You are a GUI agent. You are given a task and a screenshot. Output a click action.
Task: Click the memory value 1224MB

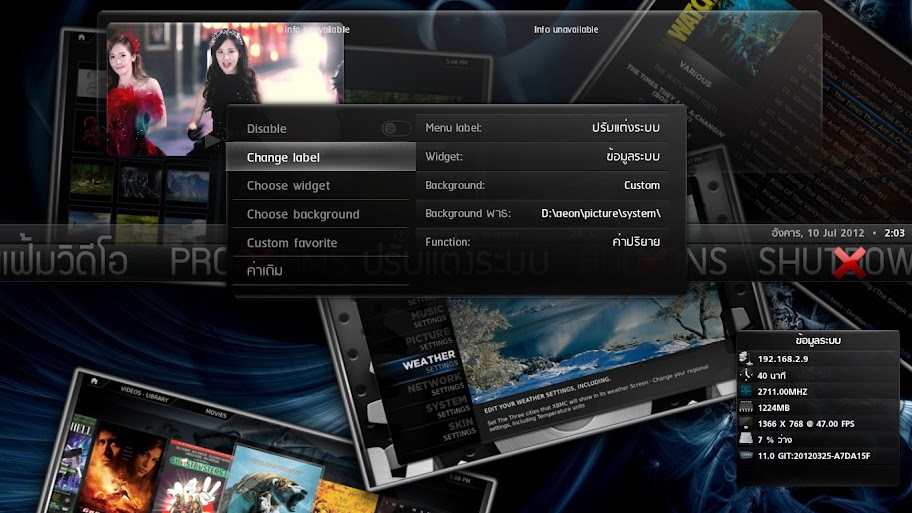pos(774,408)
